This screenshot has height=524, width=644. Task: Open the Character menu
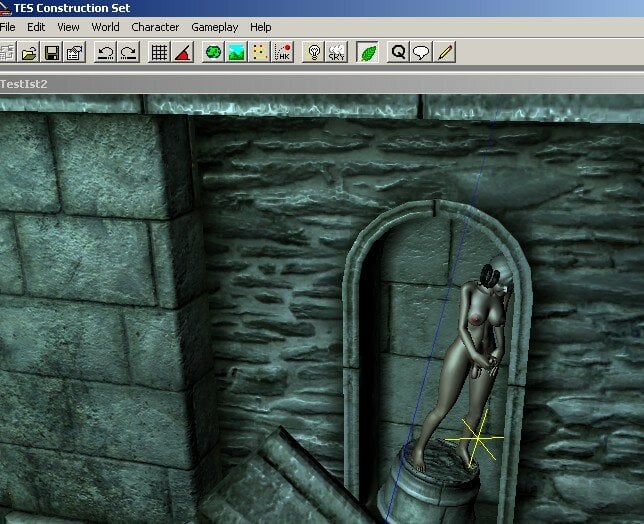(x=155, y=27)
